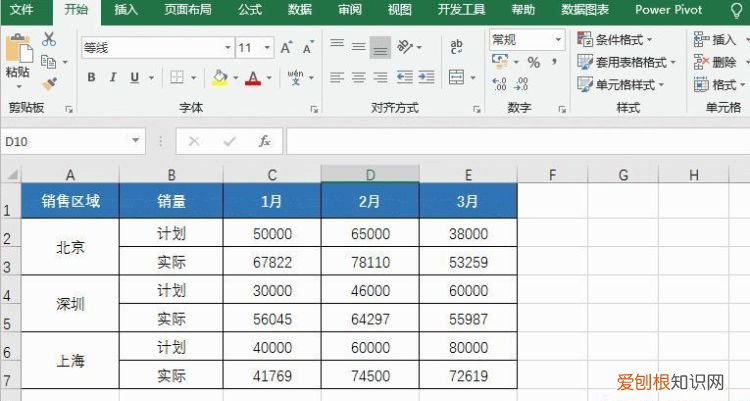Click into the formula bar
This screenshot has width=750, height=401.
518,141
